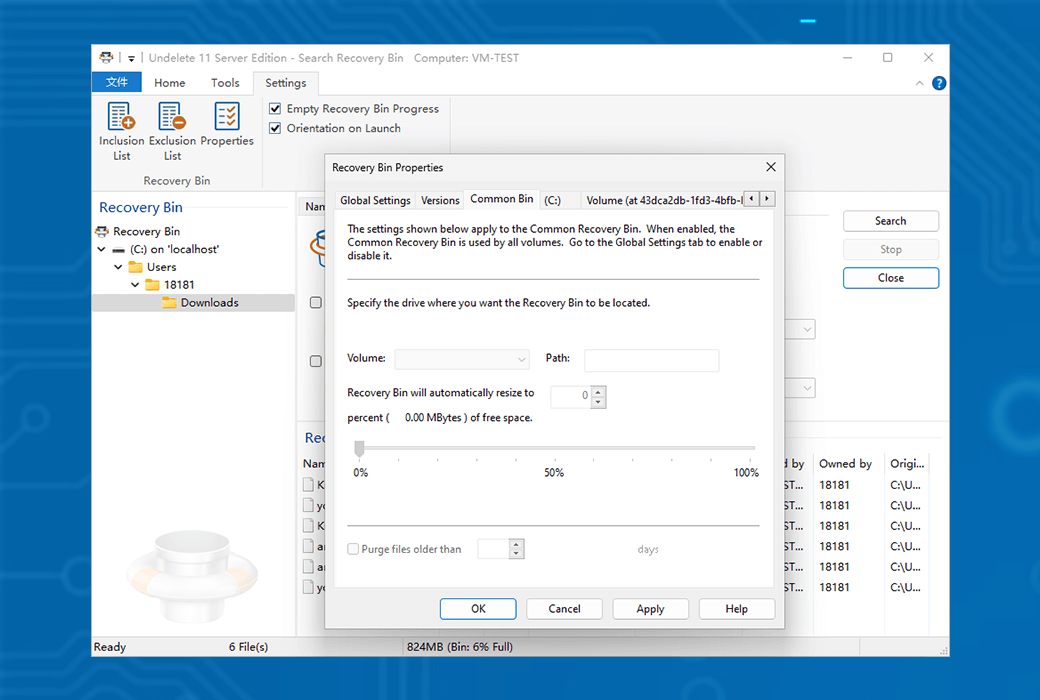This screenshot has height=700, width=1040.
Task: Collapse the Users folder node
Action: tap(118, 267)
